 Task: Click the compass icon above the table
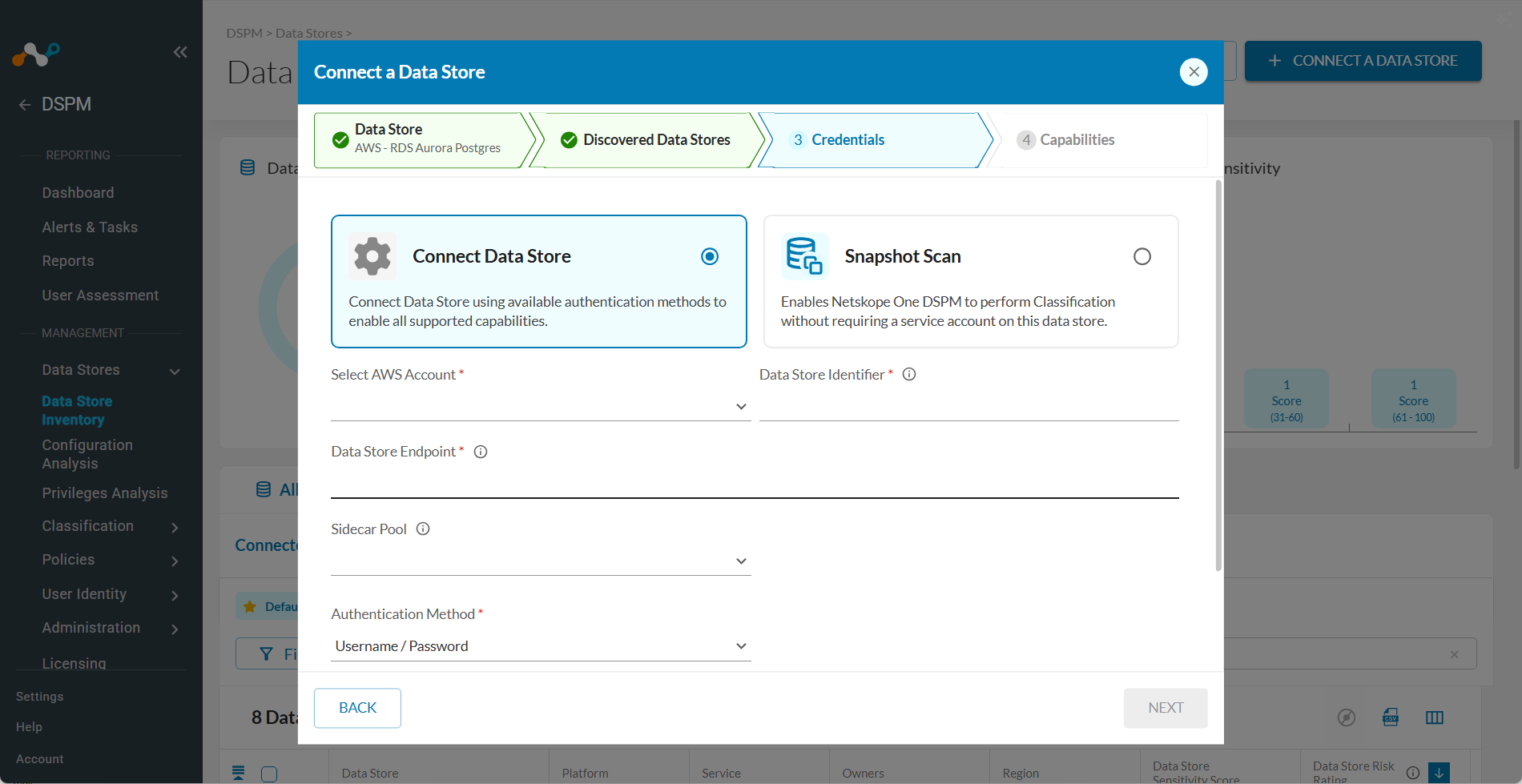click(x=1347, y=718)
